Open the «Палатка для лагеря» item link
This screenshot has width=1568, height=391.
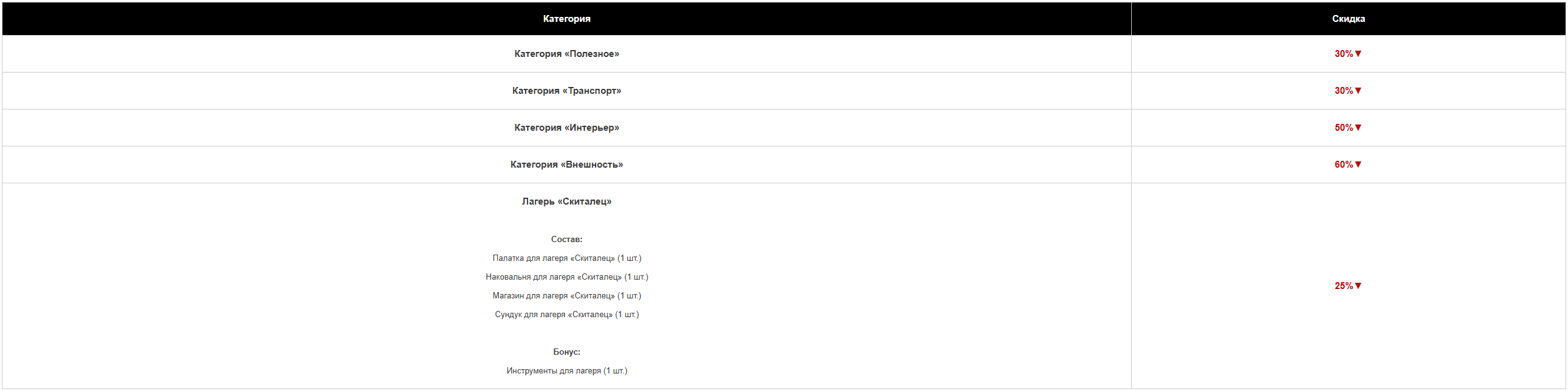(566, 258)
